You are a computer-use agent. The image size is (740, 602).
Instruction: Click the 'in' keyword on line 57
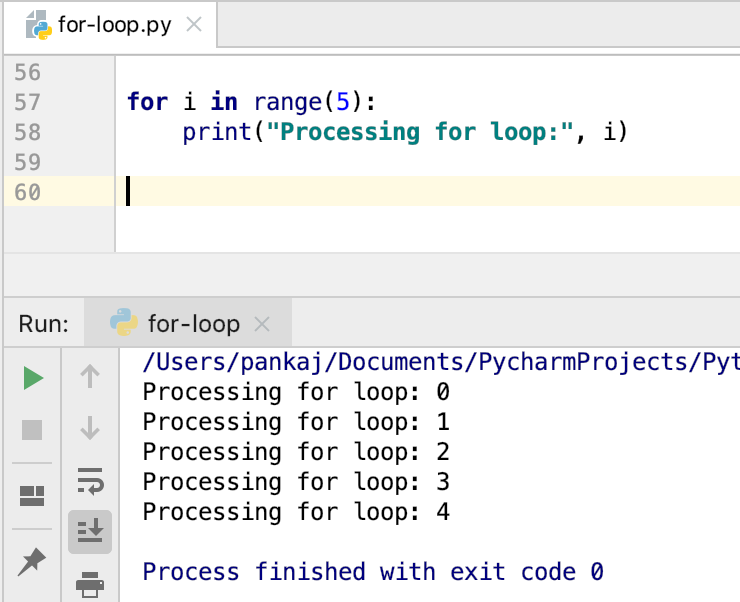(224, 102)
